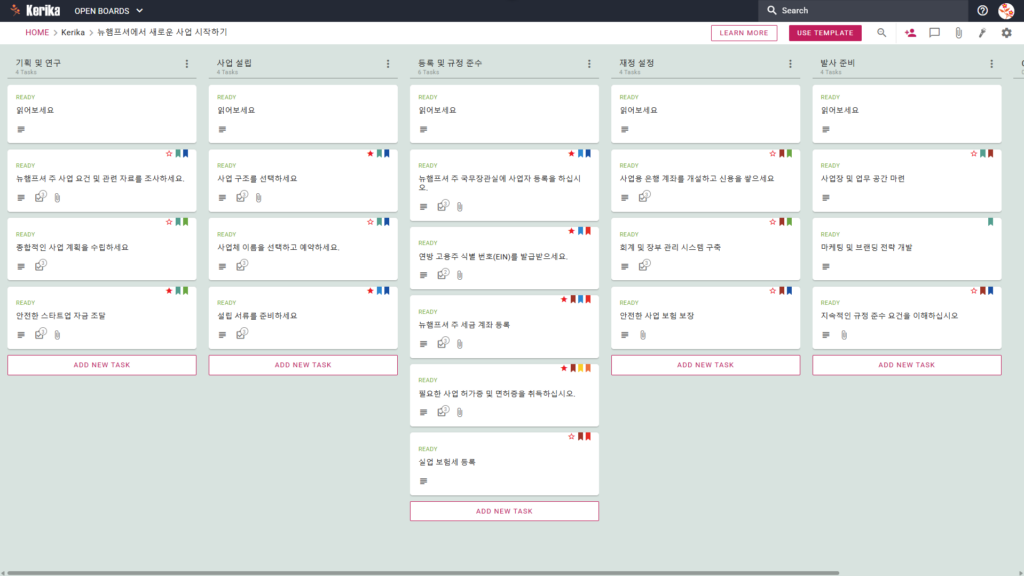Click the board search magnifier icon
The height and width of the screenshot is (576, 1024).
[x=882, y=33]
